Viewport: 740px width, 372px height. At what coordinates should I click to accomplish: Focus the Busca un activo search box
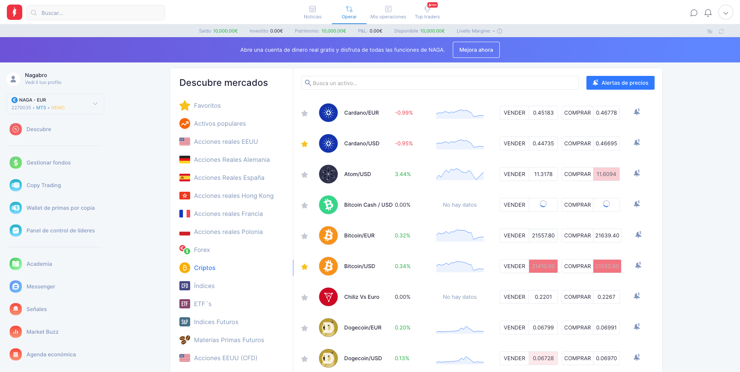click(x=440, y=83)
